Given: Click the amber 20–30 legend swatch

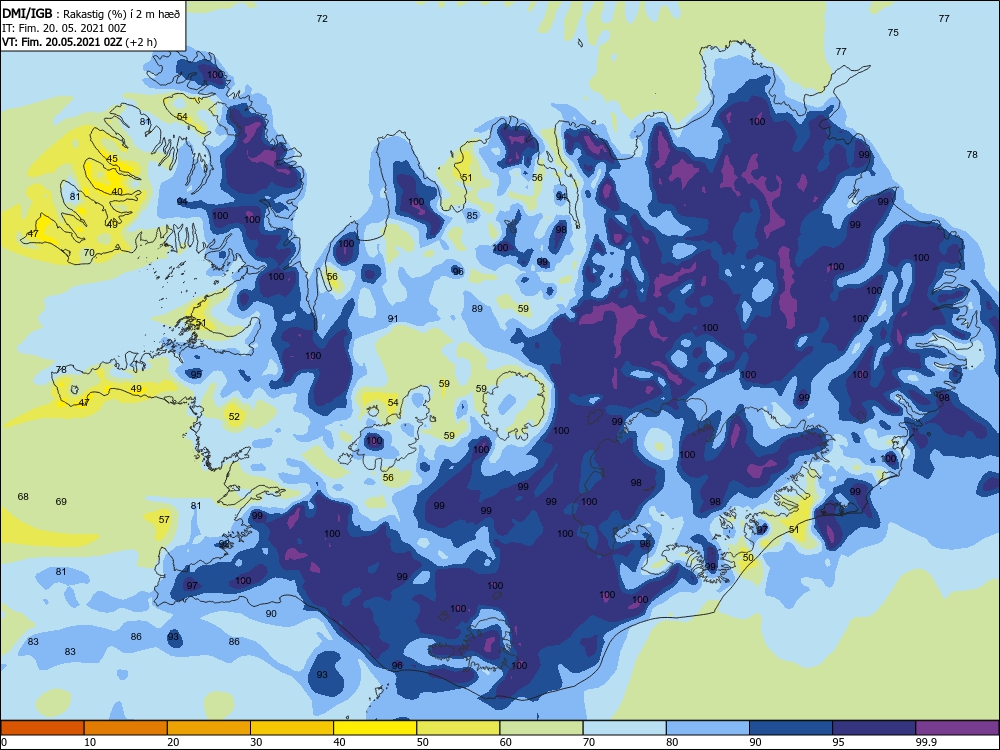Looking at the screenshot, I should [209, 728].
